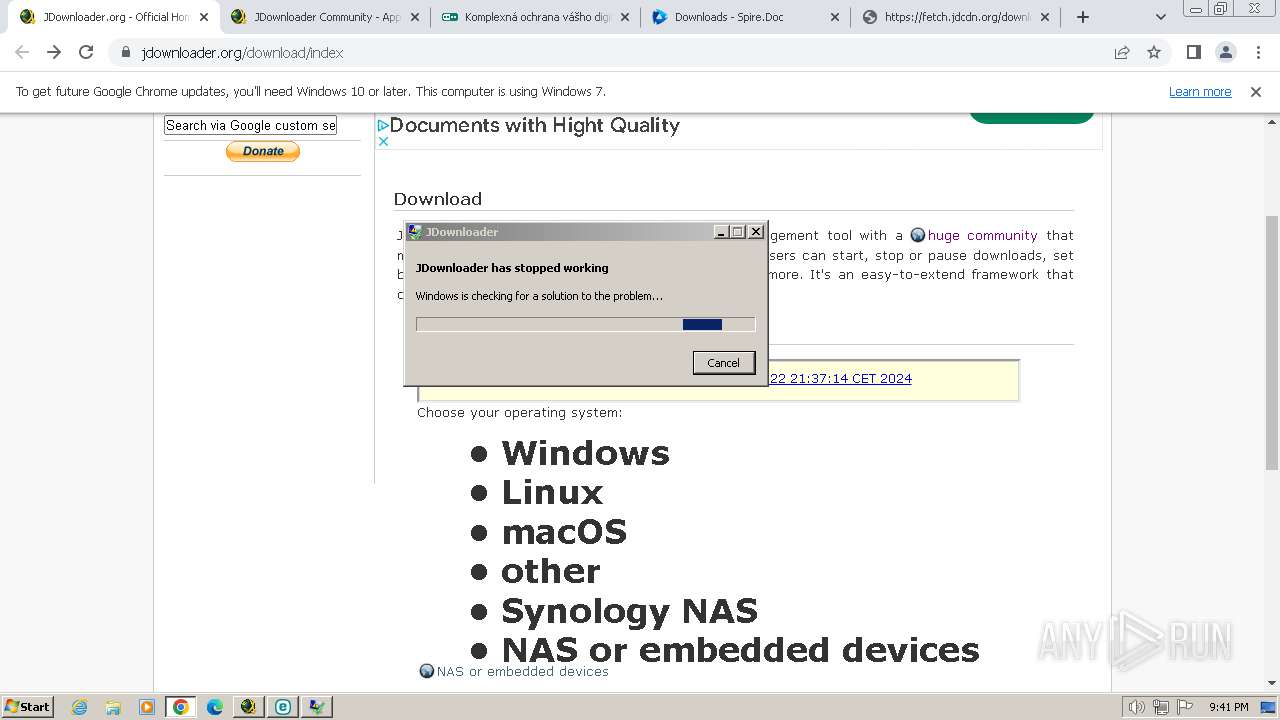Screen dimensions: 1280x720
Task: Choose Synology NAS option
Action: pos(629,610)
